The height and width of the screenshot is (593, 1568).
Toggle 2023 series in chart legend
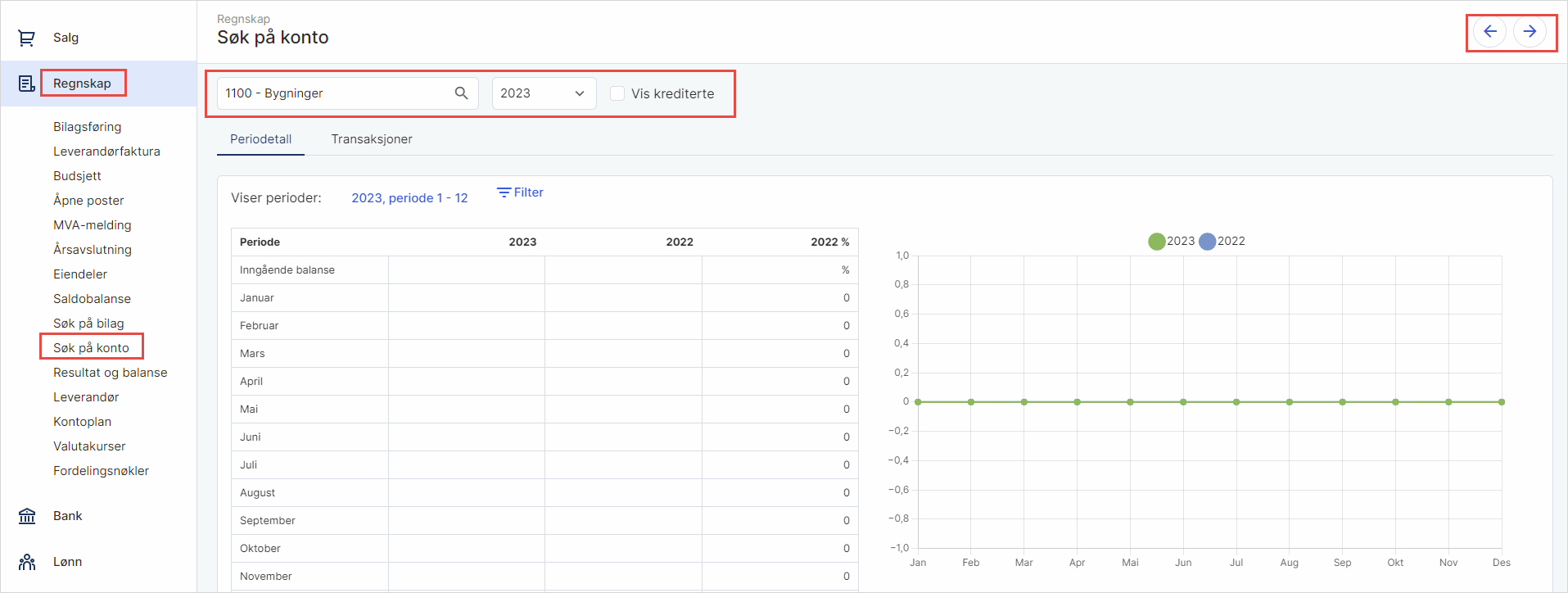(x=1156, y=242)
